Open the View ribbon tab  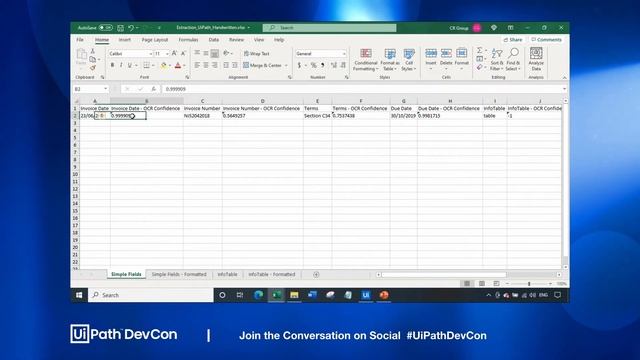(259, 40)
